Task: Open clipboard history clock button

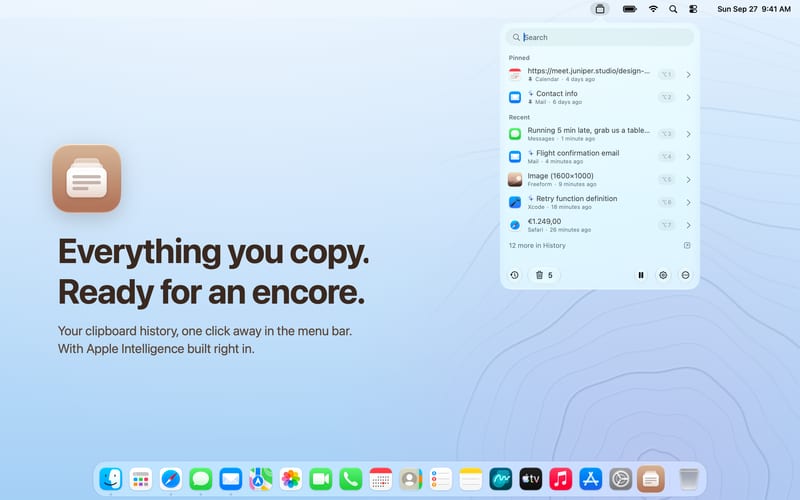Action: 514,275
